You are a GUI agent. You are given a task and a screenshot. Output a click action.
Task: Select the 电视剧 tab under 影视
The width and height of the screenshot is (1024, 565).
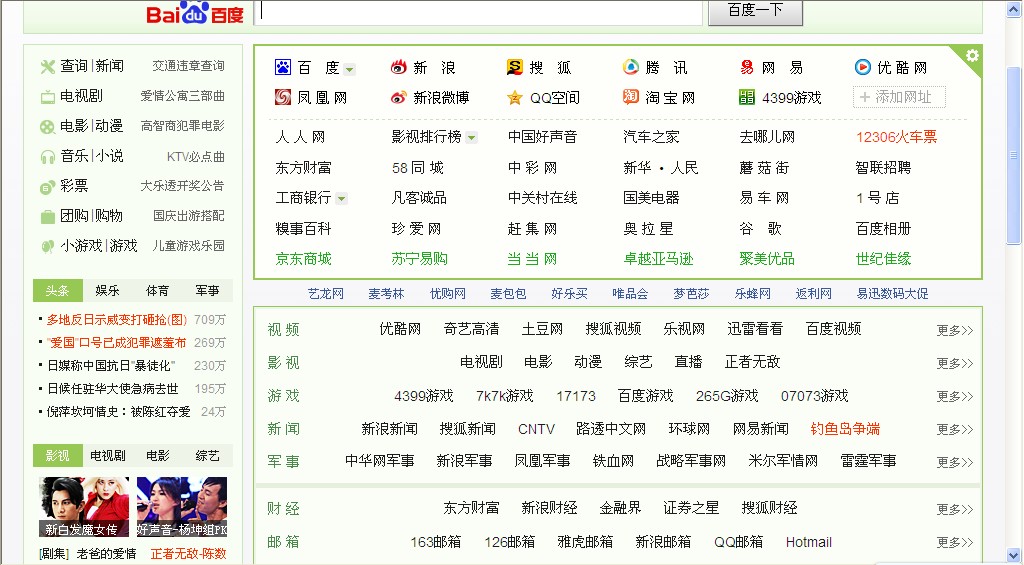108,455
